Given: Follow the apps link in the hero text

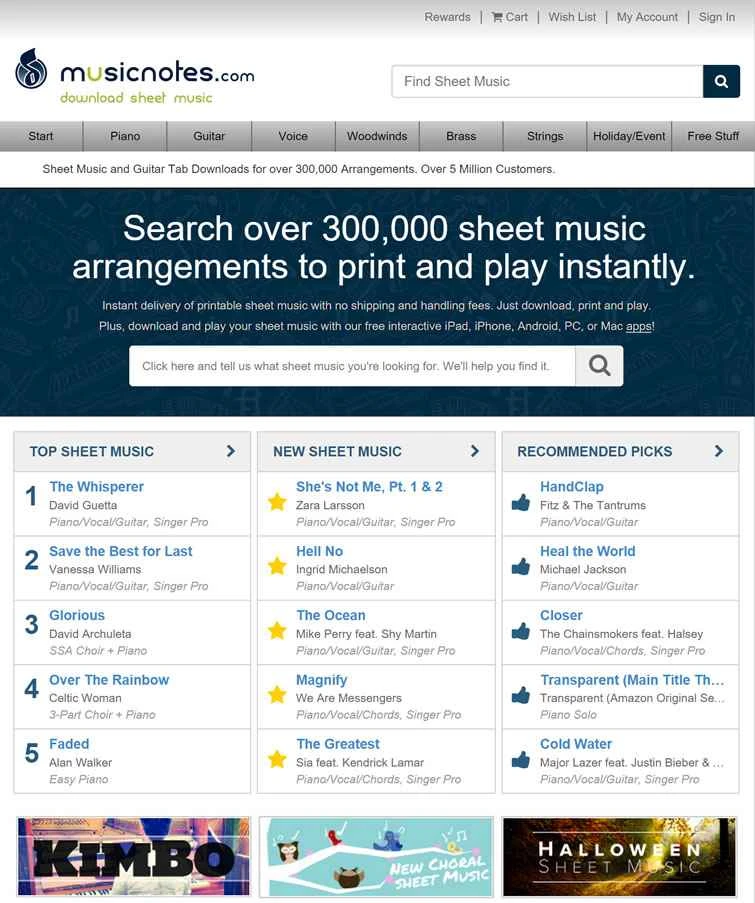Looking at the screenshot, I should coord(639,327).
